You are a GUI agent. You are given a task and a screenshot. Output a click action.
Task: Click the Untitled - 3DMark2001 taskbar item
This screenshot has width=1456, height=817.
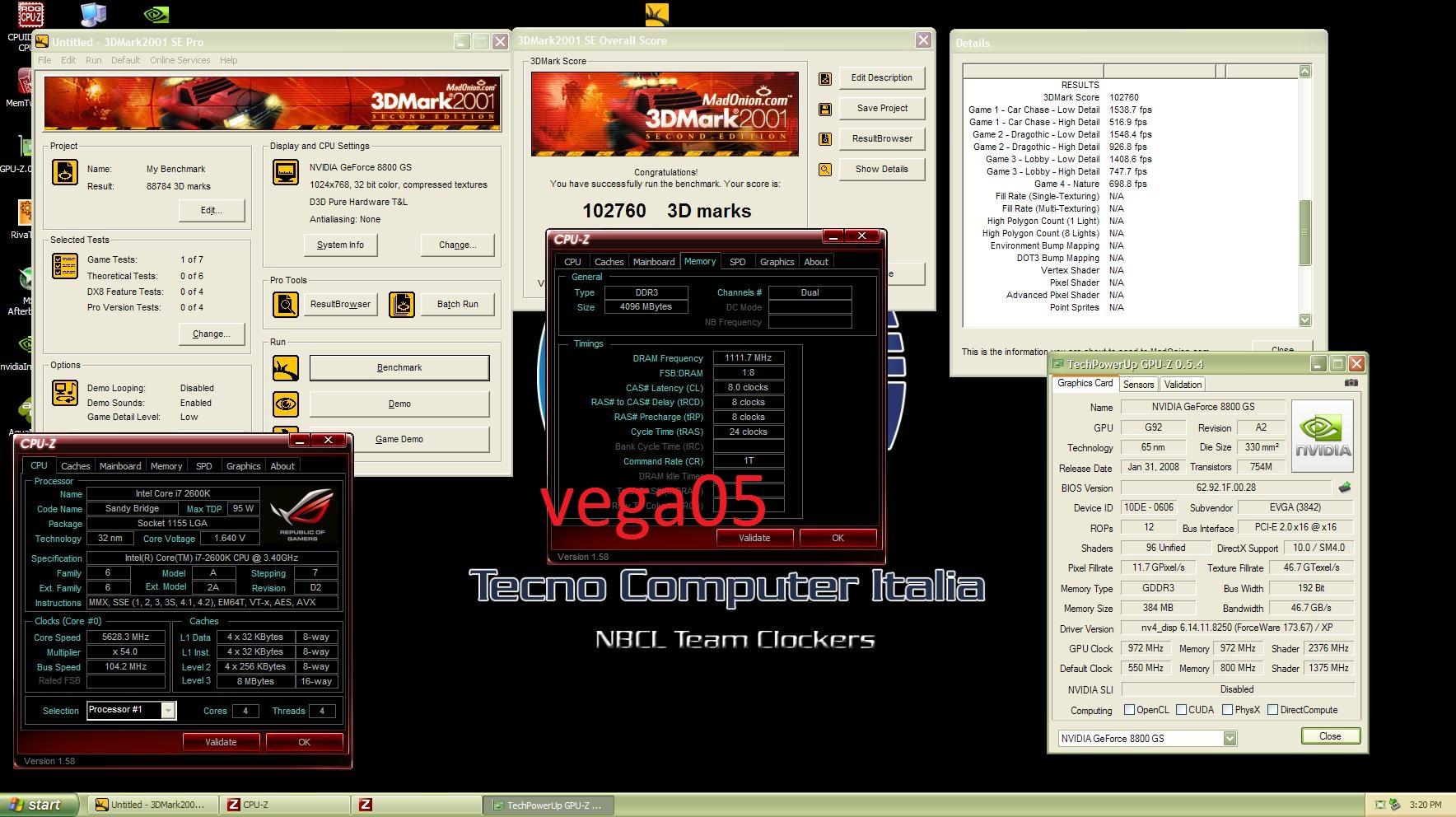pos(153,805)
